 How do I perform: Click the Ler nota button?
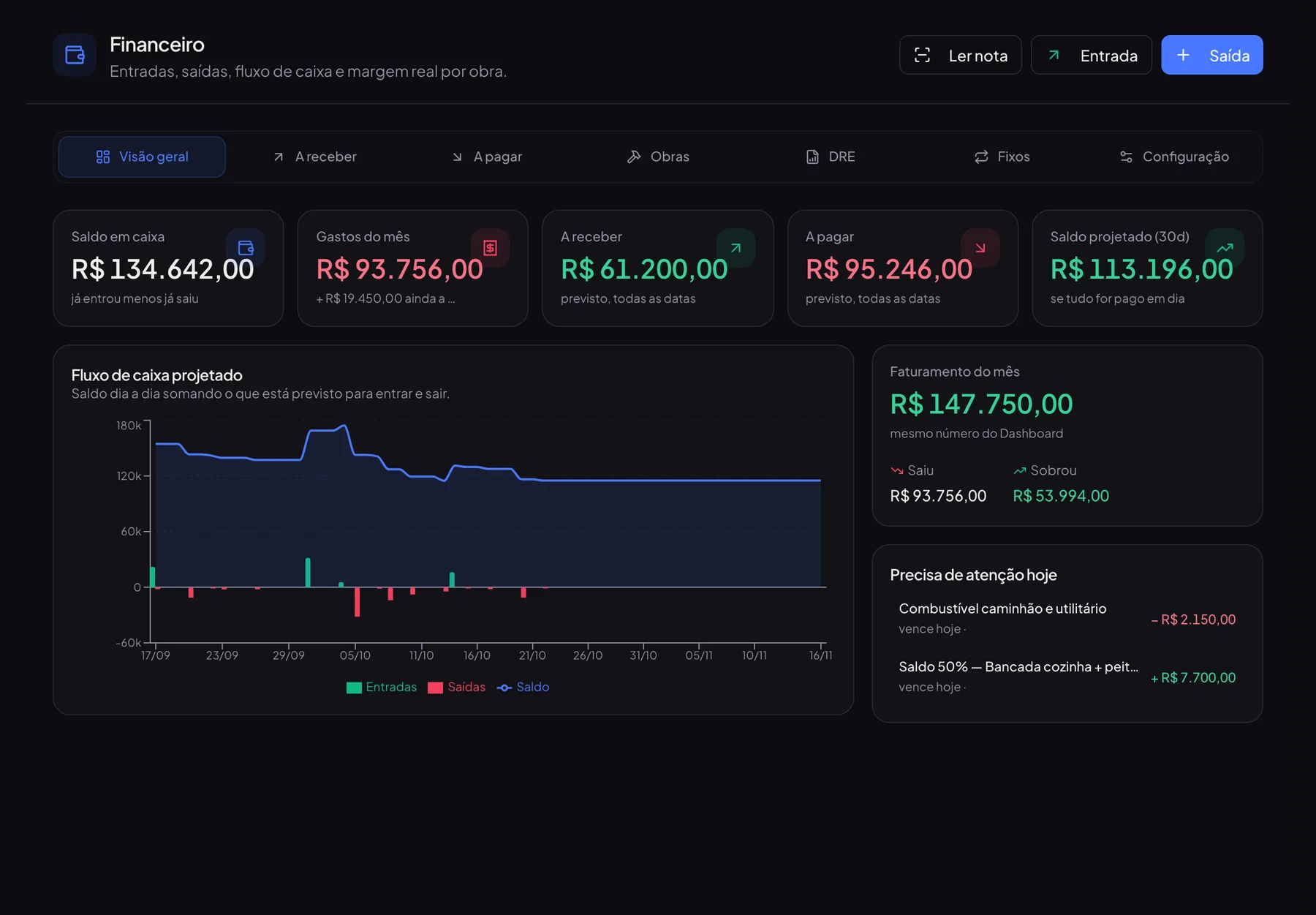point(960,55)
